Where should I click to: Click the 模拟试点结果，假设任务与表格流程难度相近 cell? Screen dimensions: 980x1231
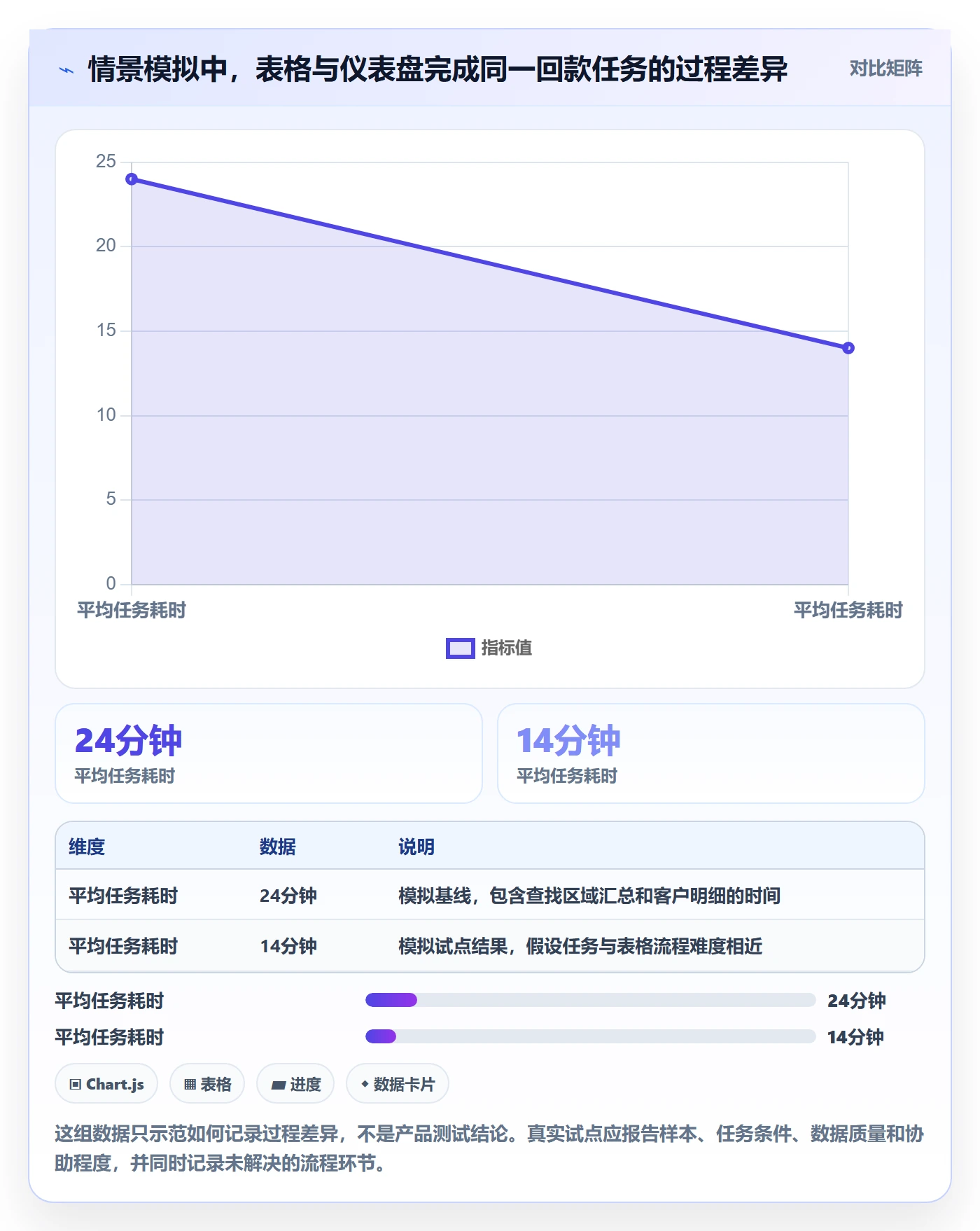[x=580, y=946]
